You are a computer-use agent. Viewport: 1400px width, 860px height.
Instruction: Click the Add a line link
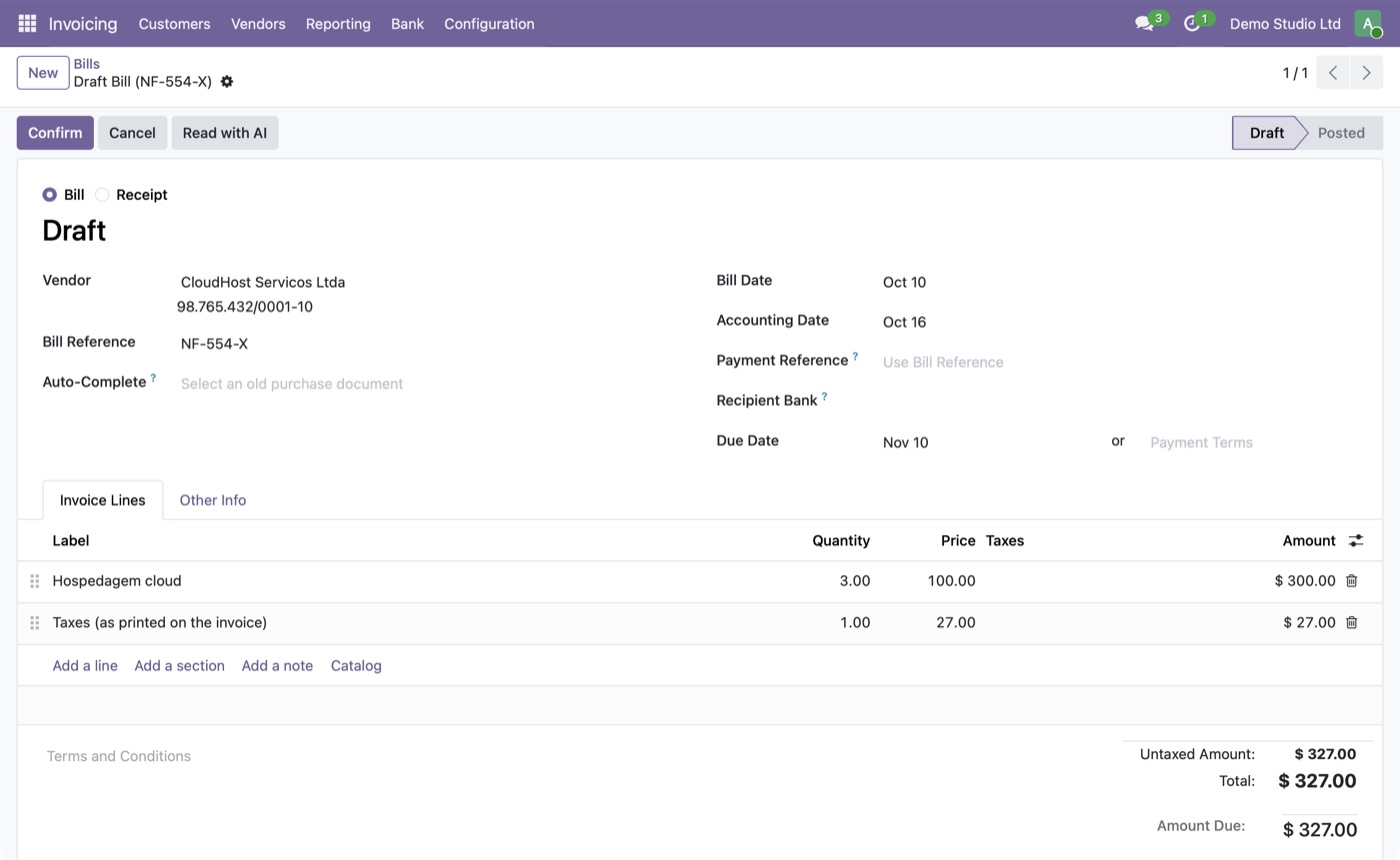tap(85, 666)
